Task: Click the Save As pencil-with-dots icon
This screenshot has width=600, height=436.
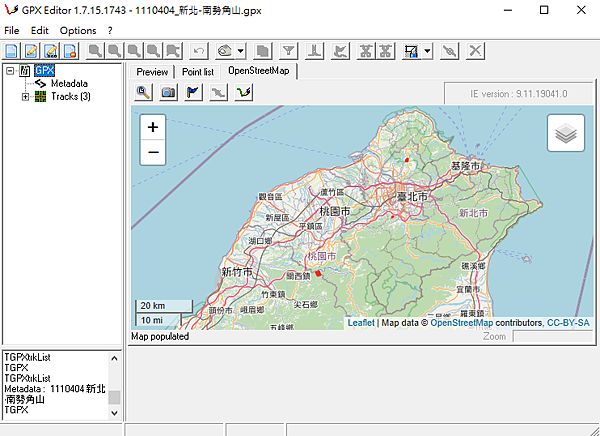Action: click(x=51, y=51)
